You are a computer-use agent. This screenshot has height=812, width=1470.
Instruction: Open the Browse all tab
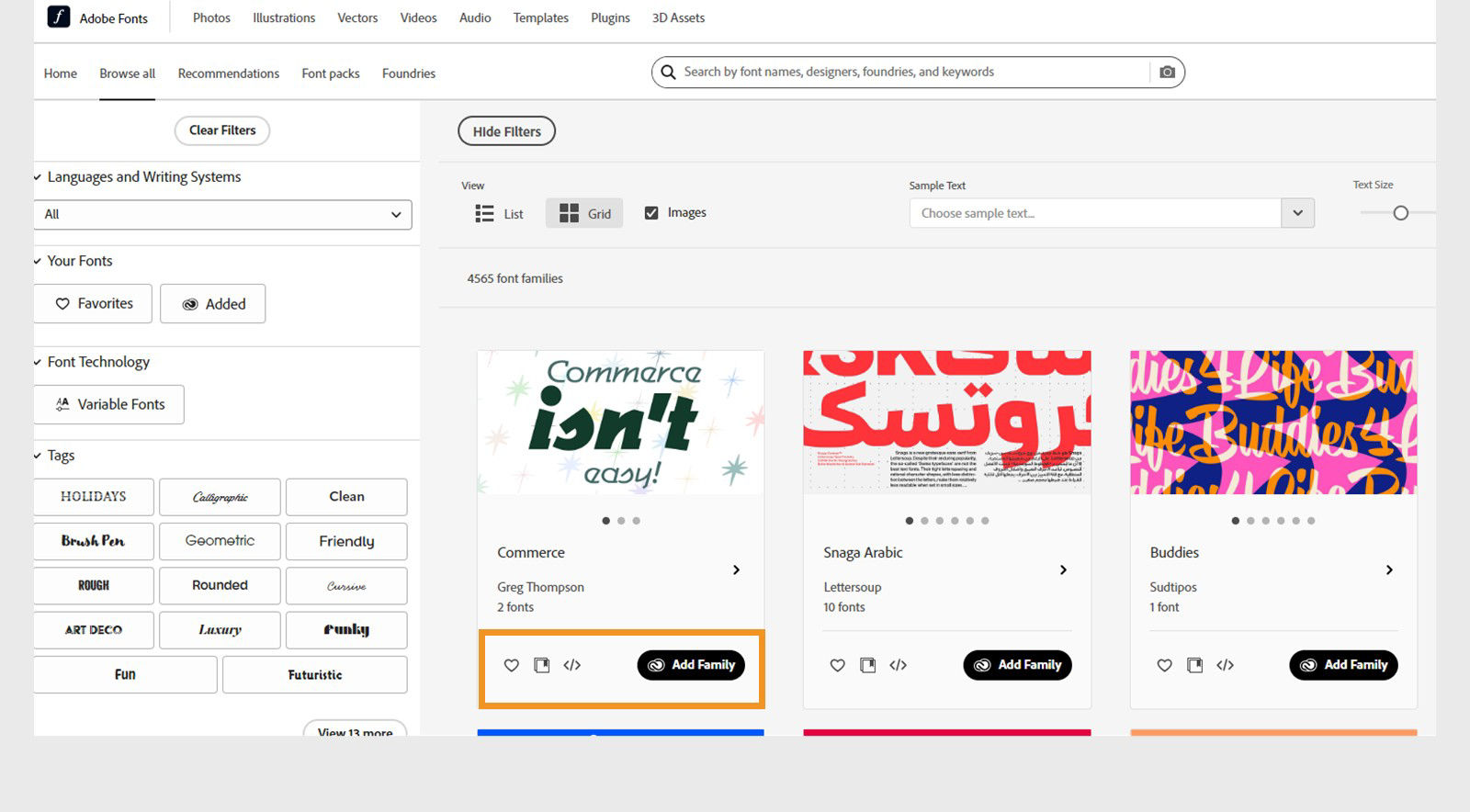[128, 73]
